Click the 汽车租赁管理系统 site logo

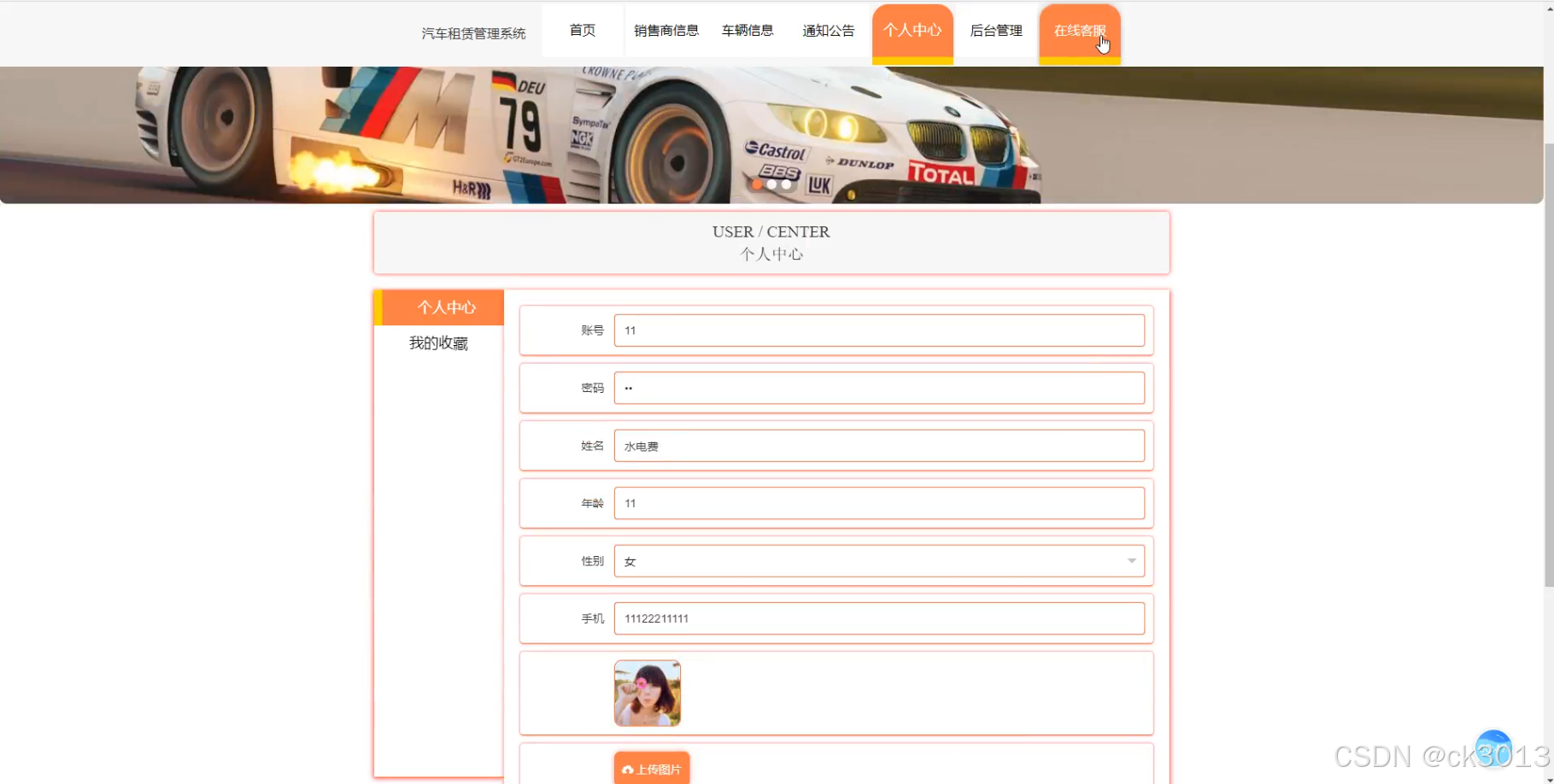coord(473,32)
